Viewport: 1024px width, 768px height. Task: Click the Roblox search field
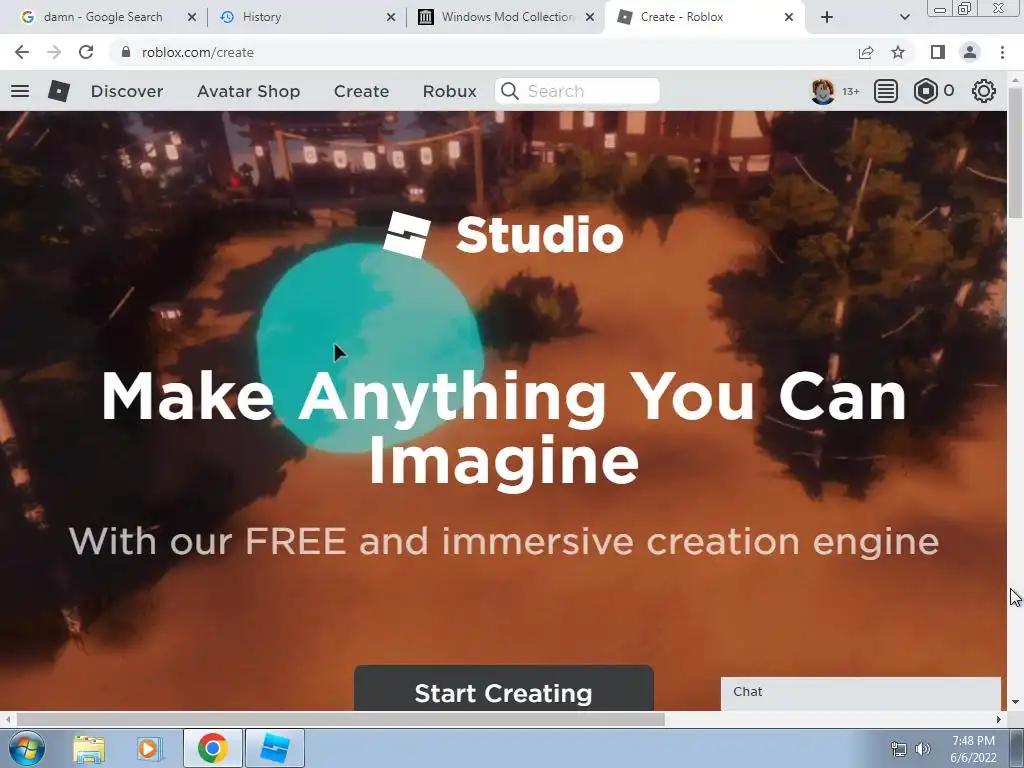point(577,91)
